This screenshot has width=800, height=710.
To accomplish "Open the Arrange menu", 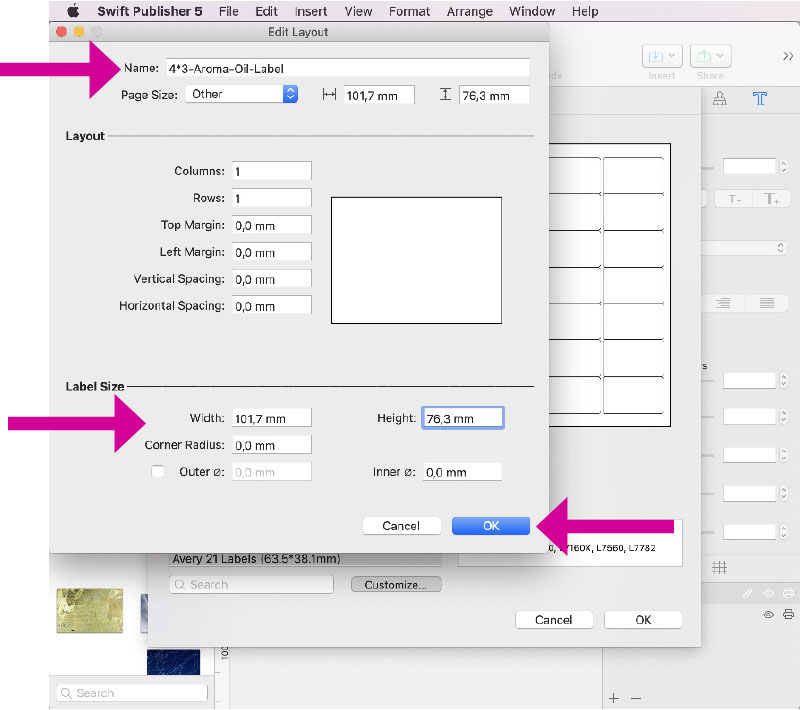I will tap(469, 11).
